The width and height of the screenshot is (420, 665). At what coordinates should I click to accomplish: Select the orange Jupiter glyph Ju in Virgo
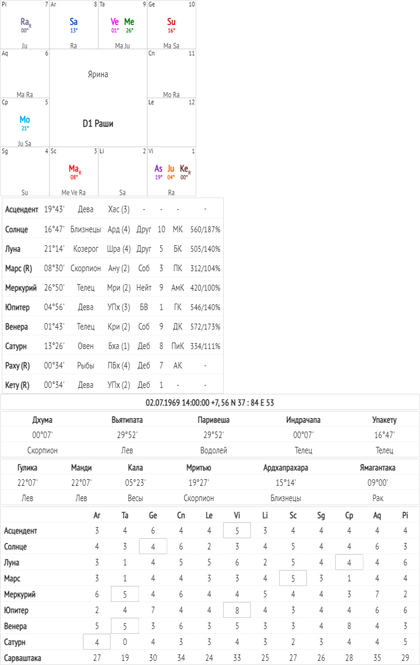[171, 168]
